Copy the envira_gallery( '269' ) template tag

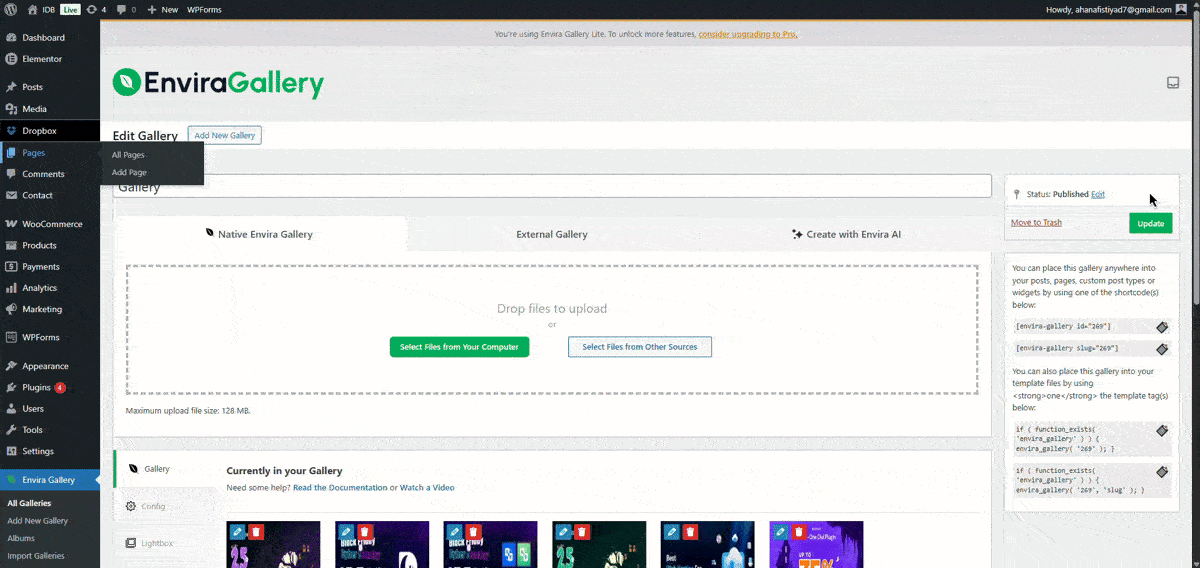(x=1162, y=430)
